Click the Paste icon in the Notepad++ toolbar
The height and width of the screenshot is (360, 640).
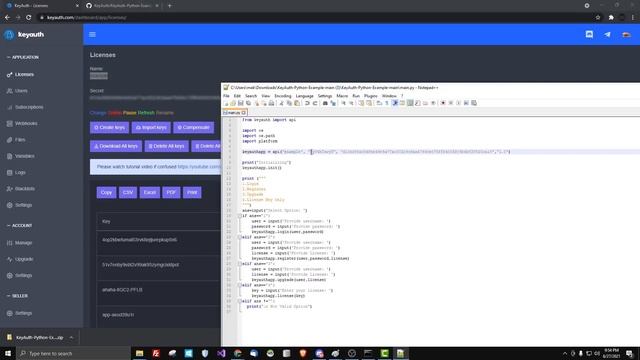pos(297,103)
